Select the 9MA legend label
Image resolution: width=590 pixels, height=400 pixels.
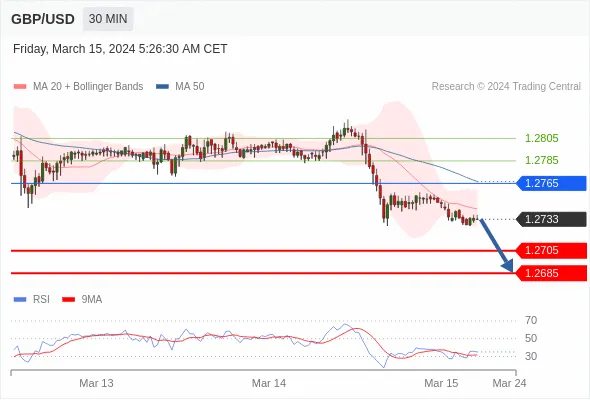(x=92, y=300)
